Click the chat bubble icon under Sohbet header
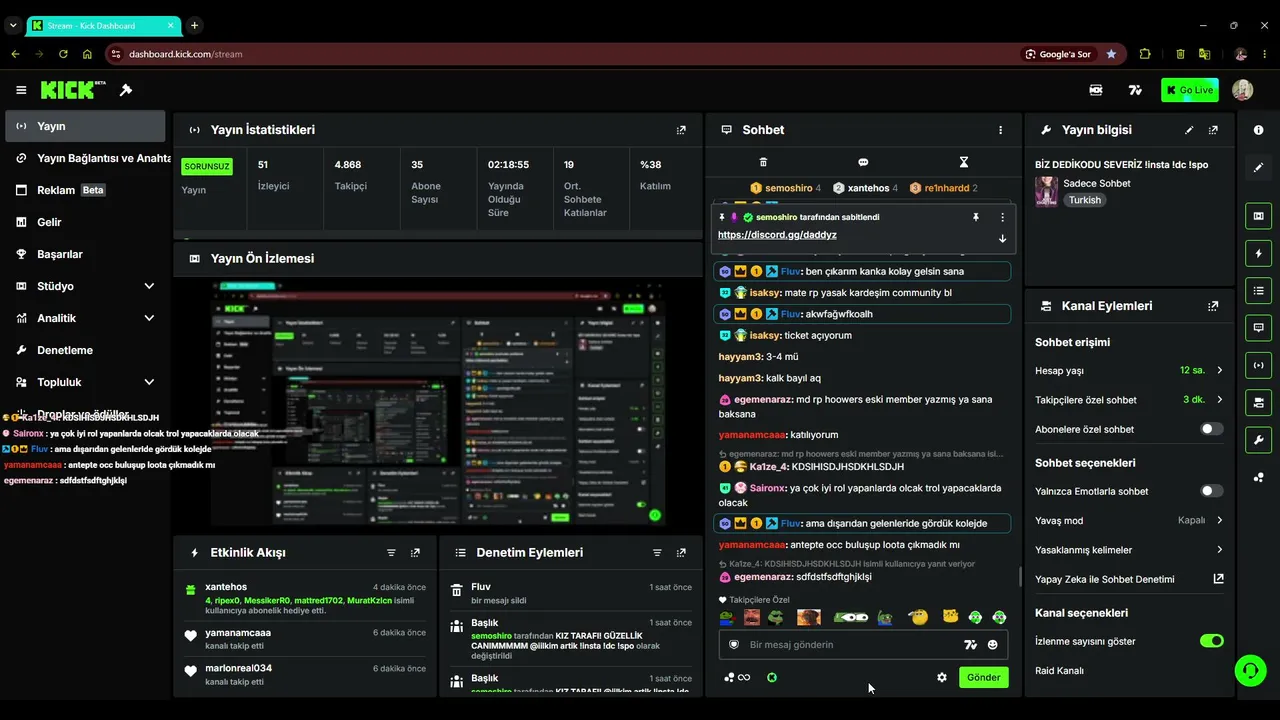Viewport: 1280px width, 720px height. (863, 162)
